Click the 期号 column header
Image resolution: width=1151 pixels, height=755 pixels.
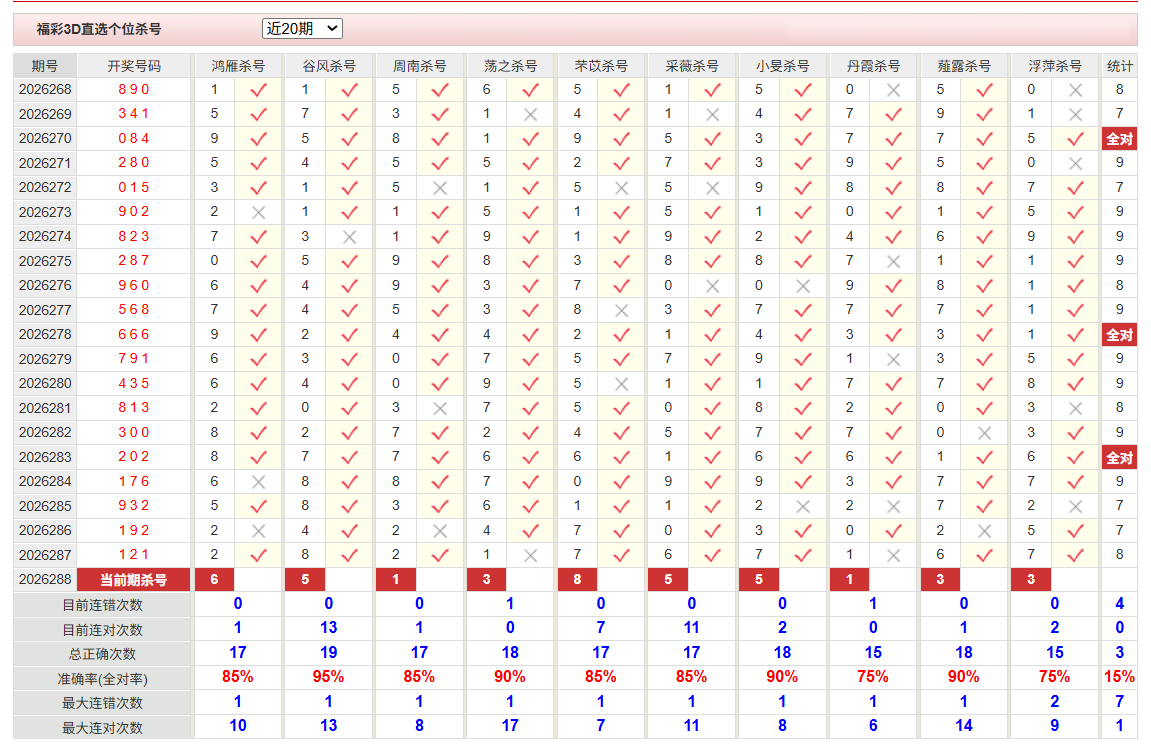coord(45,66)
